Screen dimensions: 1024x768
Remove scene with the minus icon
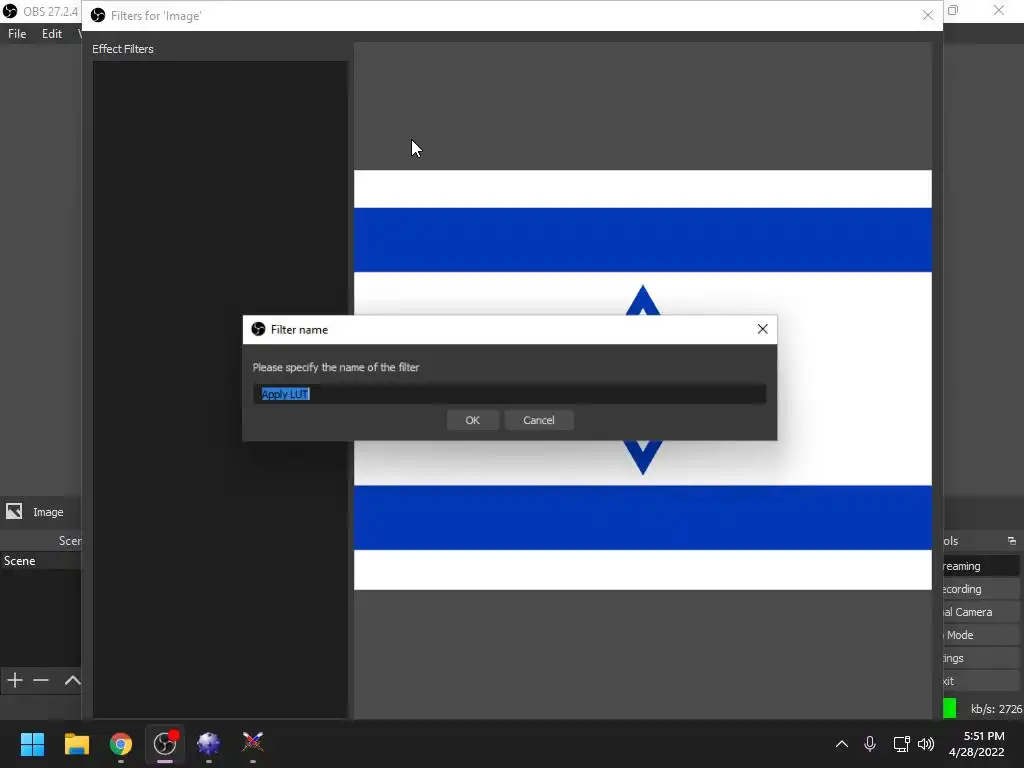click(41, 680)
